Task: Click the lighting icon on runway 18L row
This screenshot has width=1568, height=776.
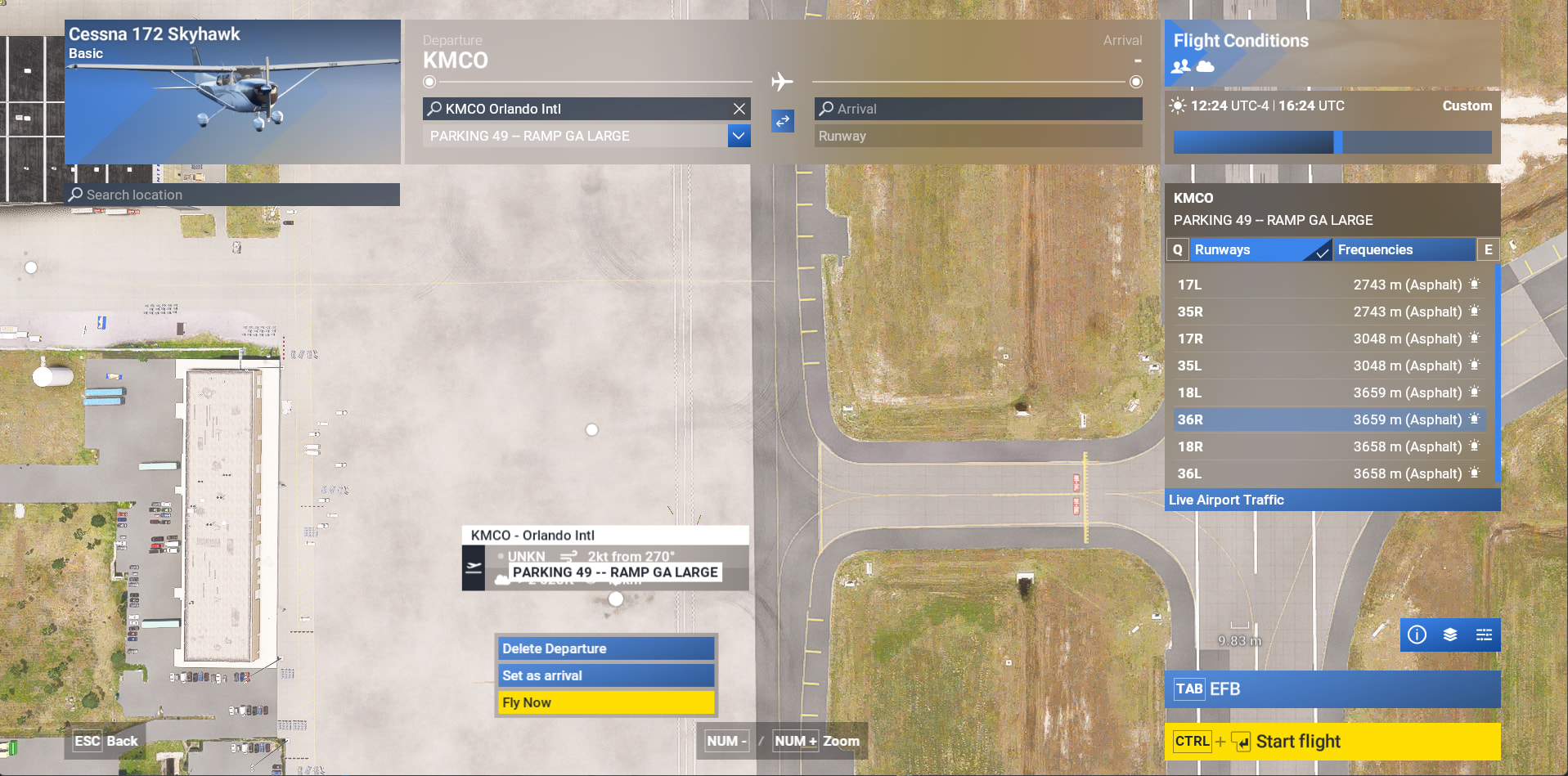Action: pyautogui.click(x=1475, y=392)
